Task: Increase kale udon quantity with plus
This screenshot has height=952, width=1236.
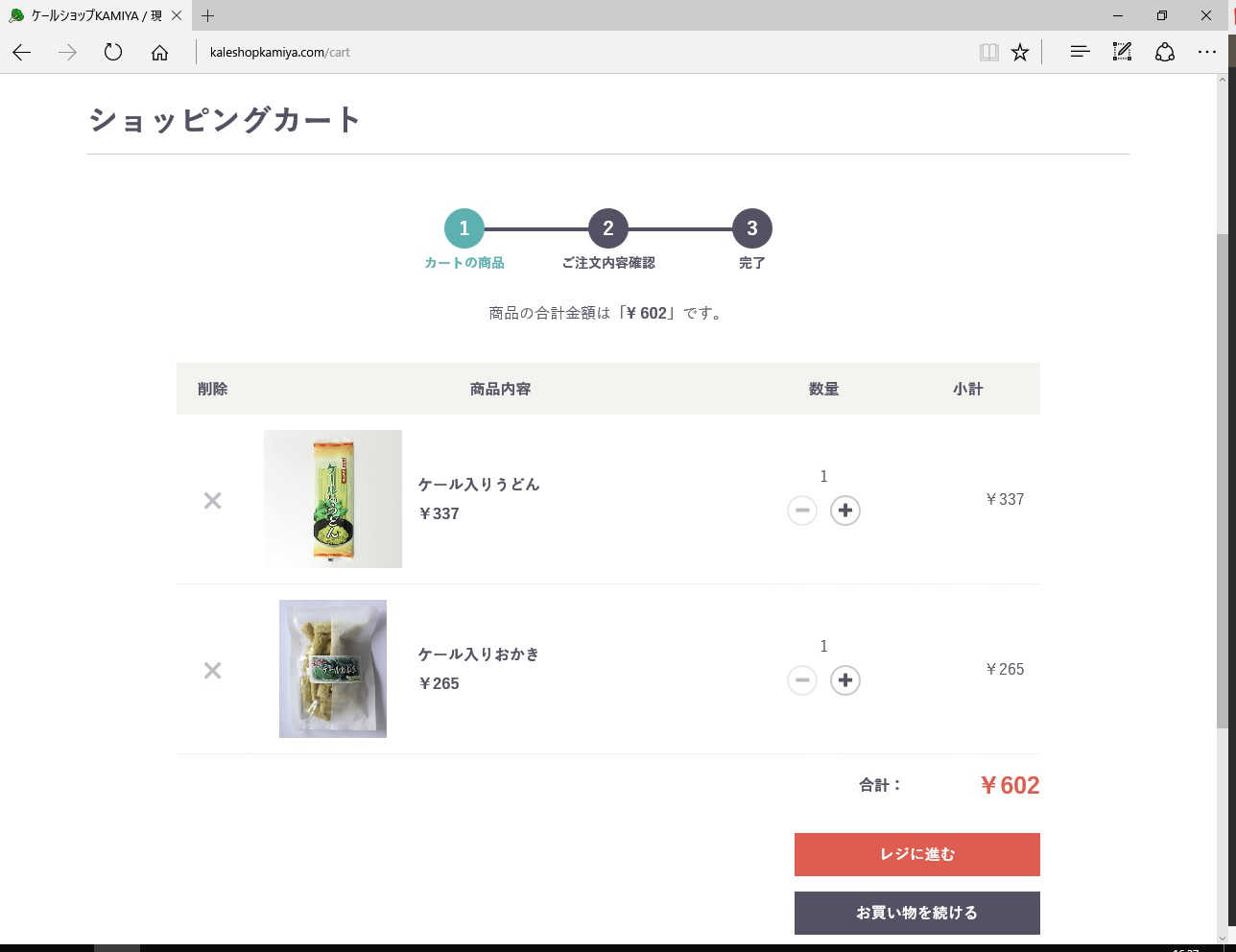Action: (x=844, y=511)
